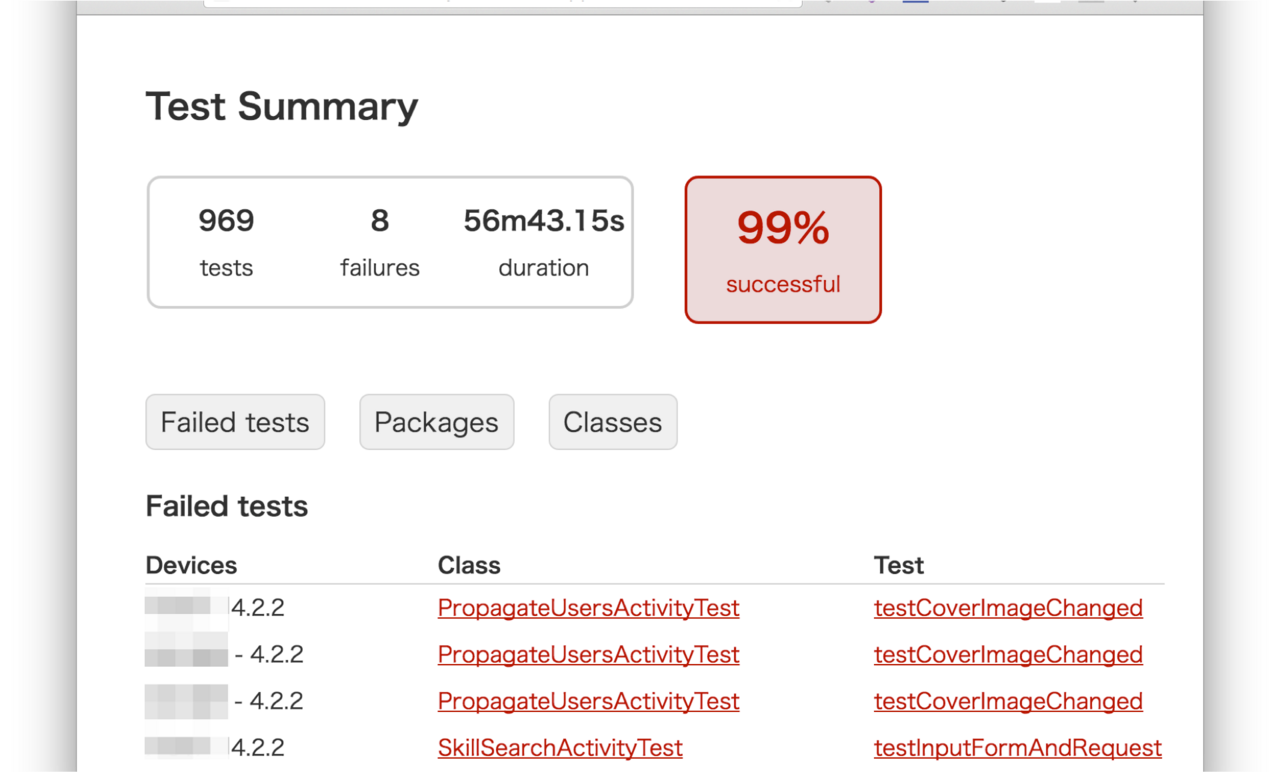Open PropagateUsersActivityTest link in third row

[x=588, y=701]
